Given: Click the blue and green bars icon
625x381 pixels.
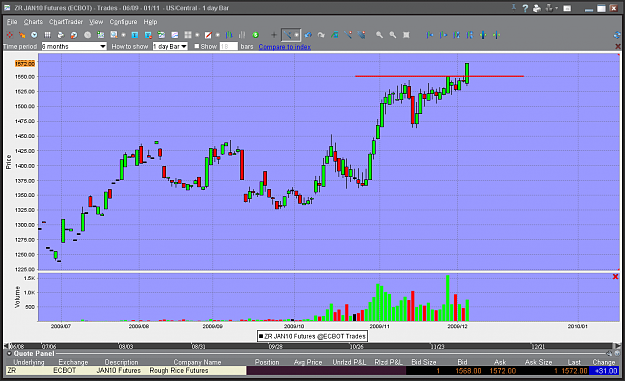Looking at the screenshot, I should [x=229, y=35].
